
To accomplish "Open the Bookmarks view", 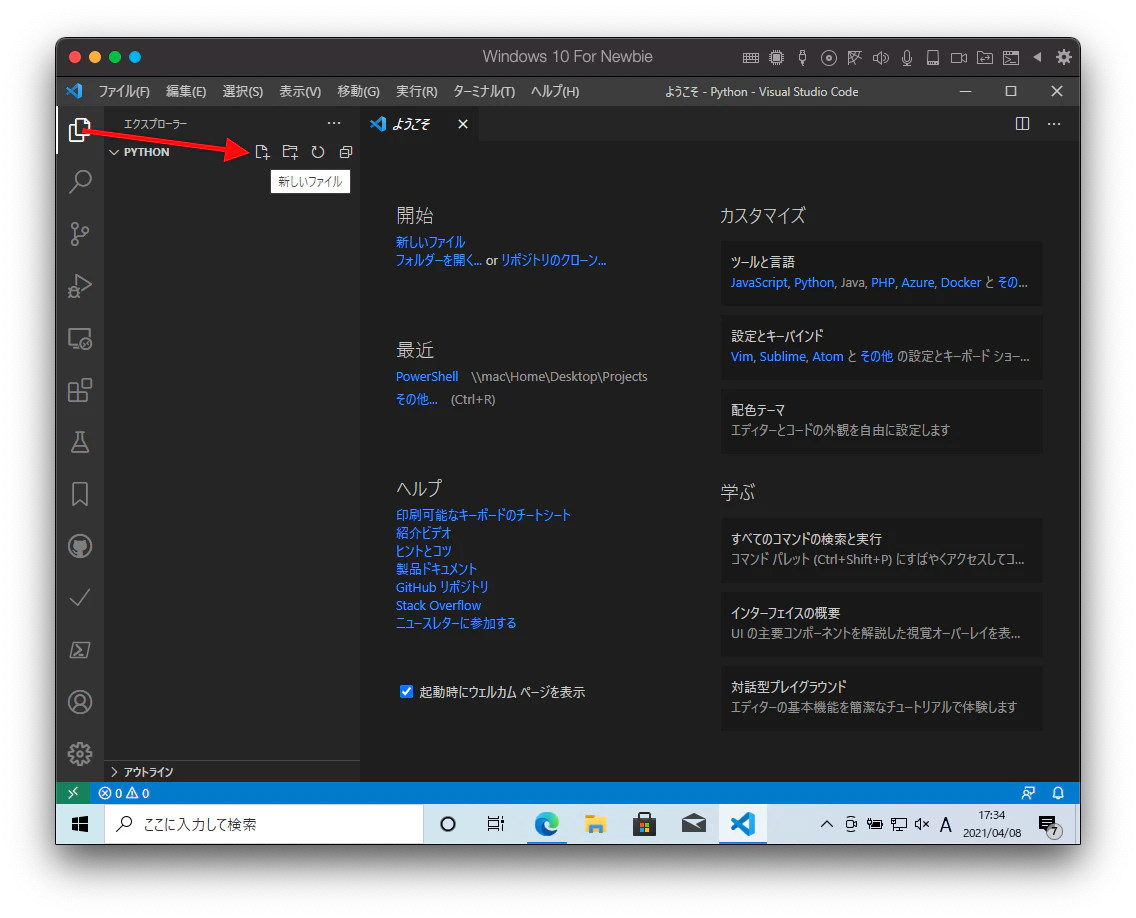I will 80,494.
